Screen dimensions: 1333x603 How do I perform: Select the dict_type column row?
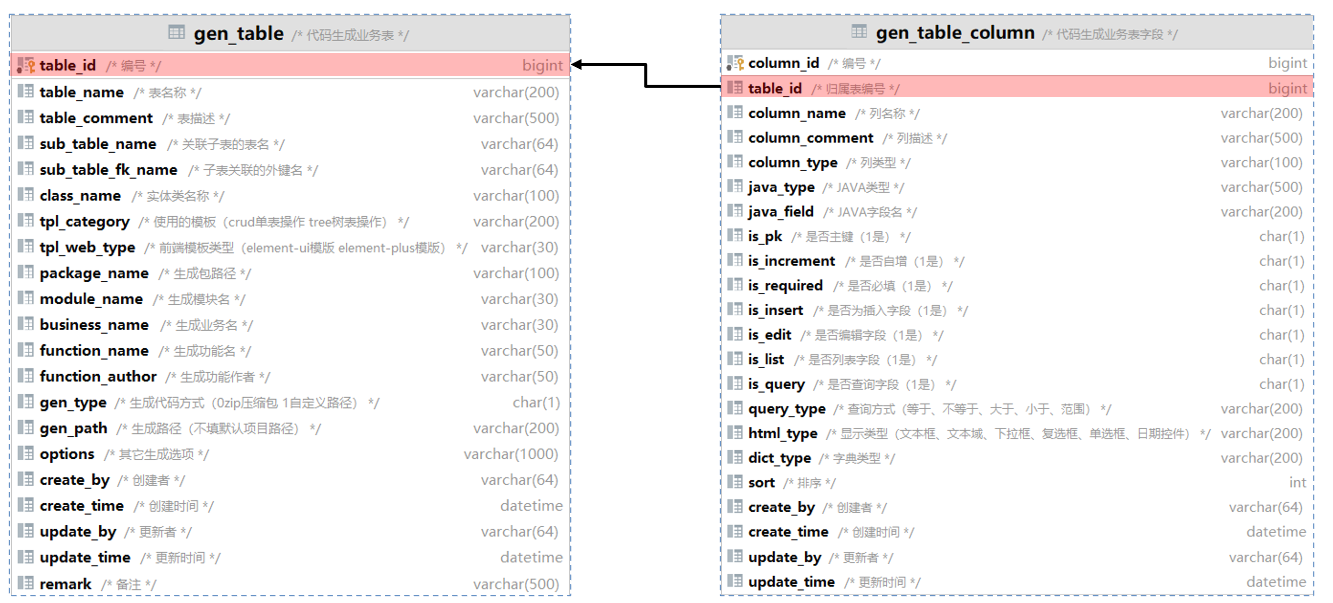click(x=1015, y=458)
